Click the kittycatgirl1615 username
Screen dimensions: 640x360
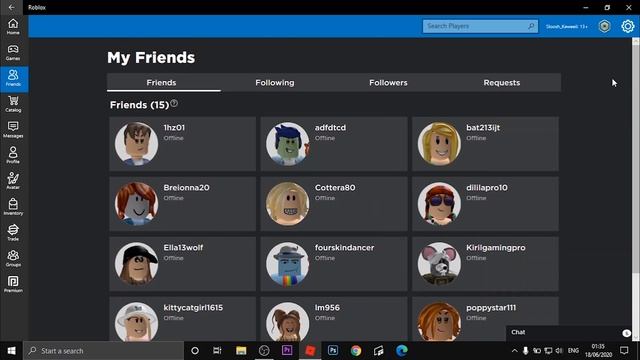coord(193,308)
